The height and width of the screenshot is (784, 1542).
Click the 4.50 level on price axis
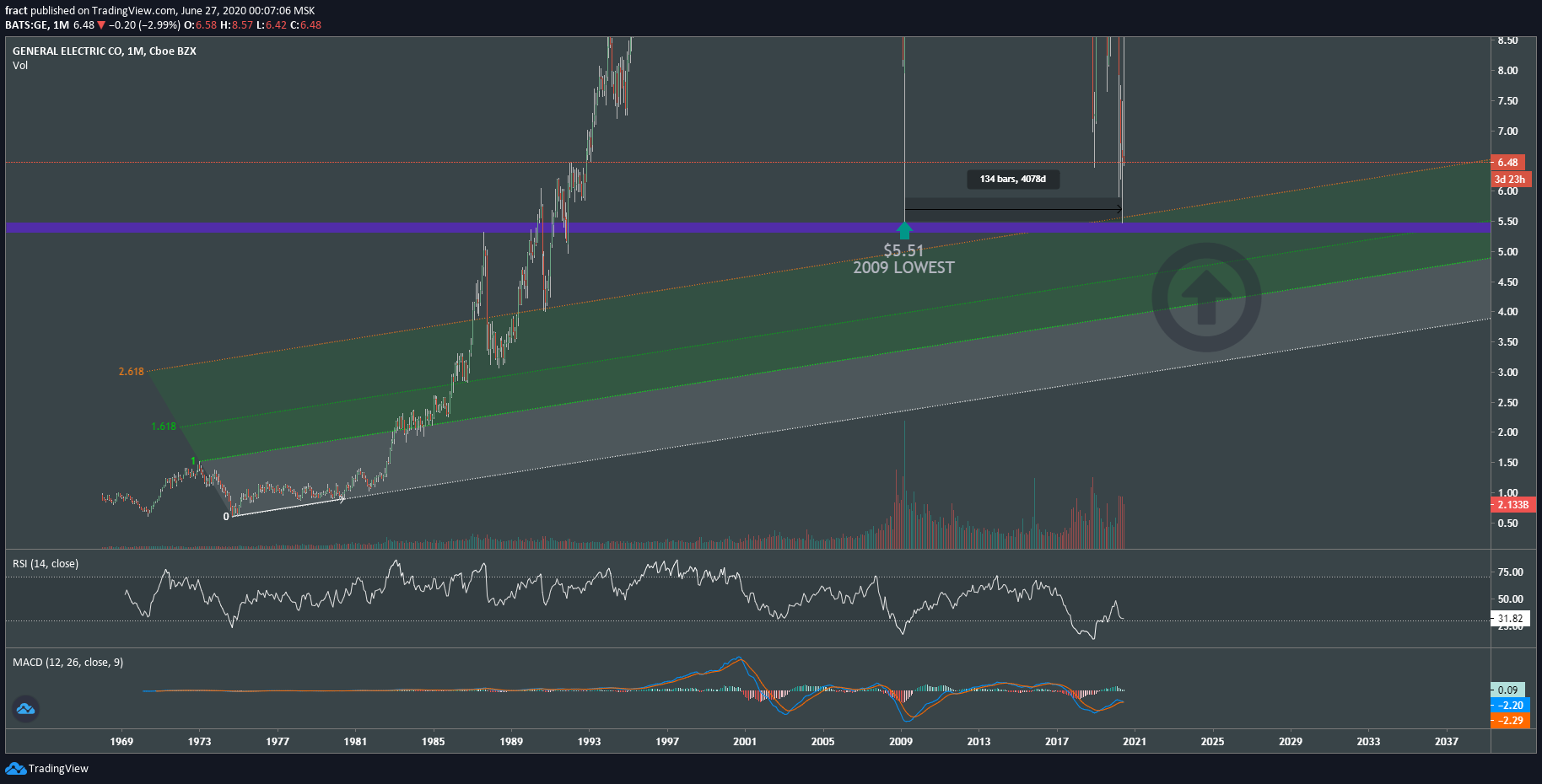pyautogui.click(x=1507, y=282)
